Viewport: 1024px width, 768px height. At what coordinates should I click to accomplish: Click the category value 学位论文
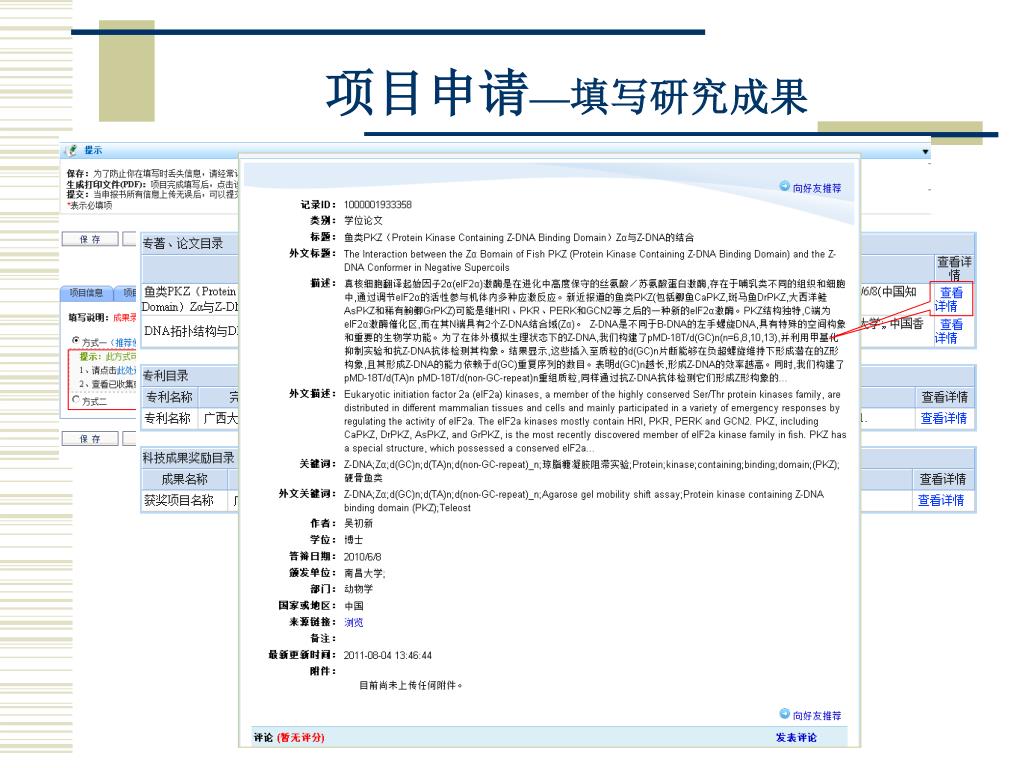click(364, 221)
